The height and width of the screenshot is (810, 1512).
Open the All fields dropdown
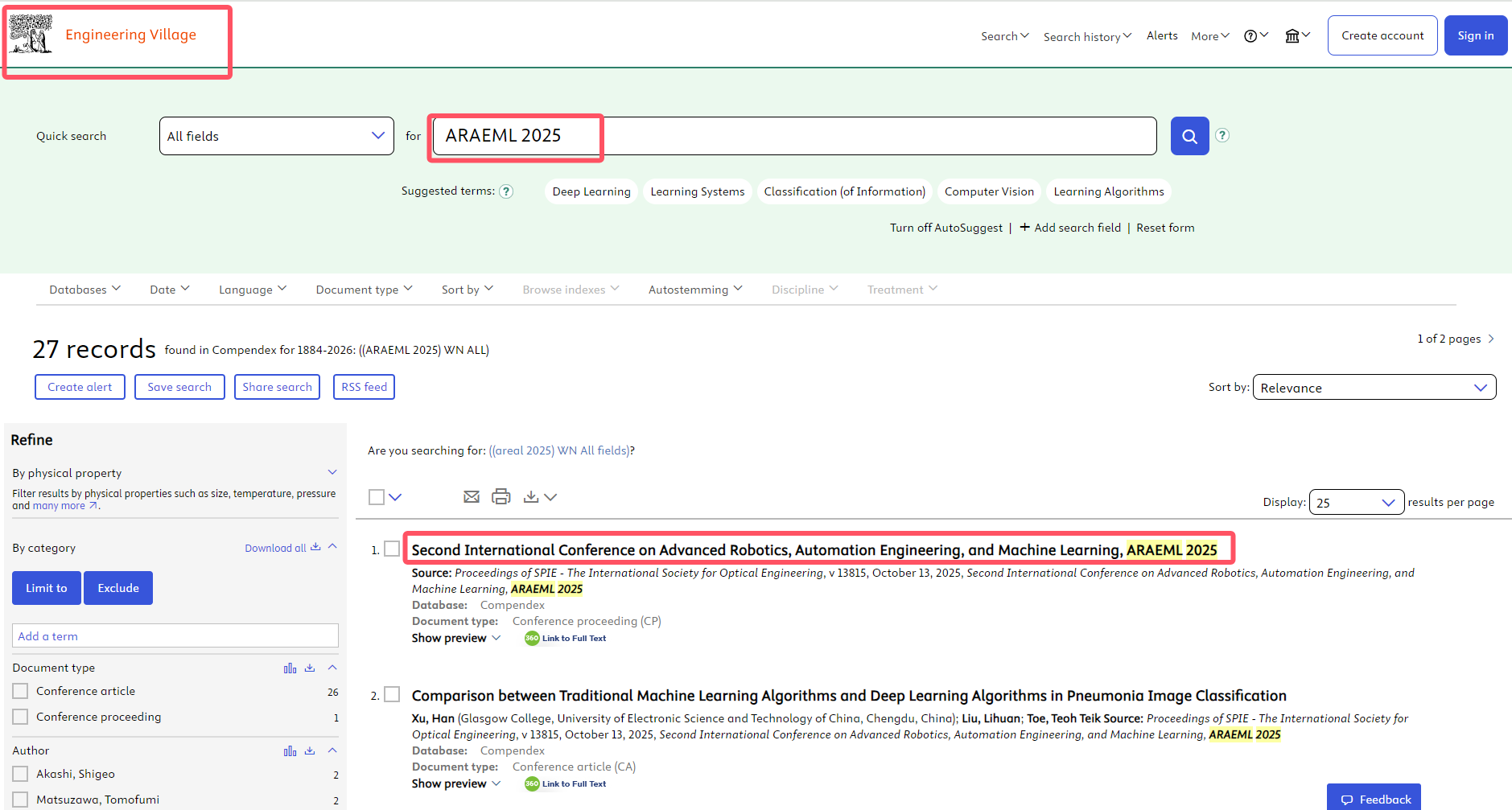point(276,136)
